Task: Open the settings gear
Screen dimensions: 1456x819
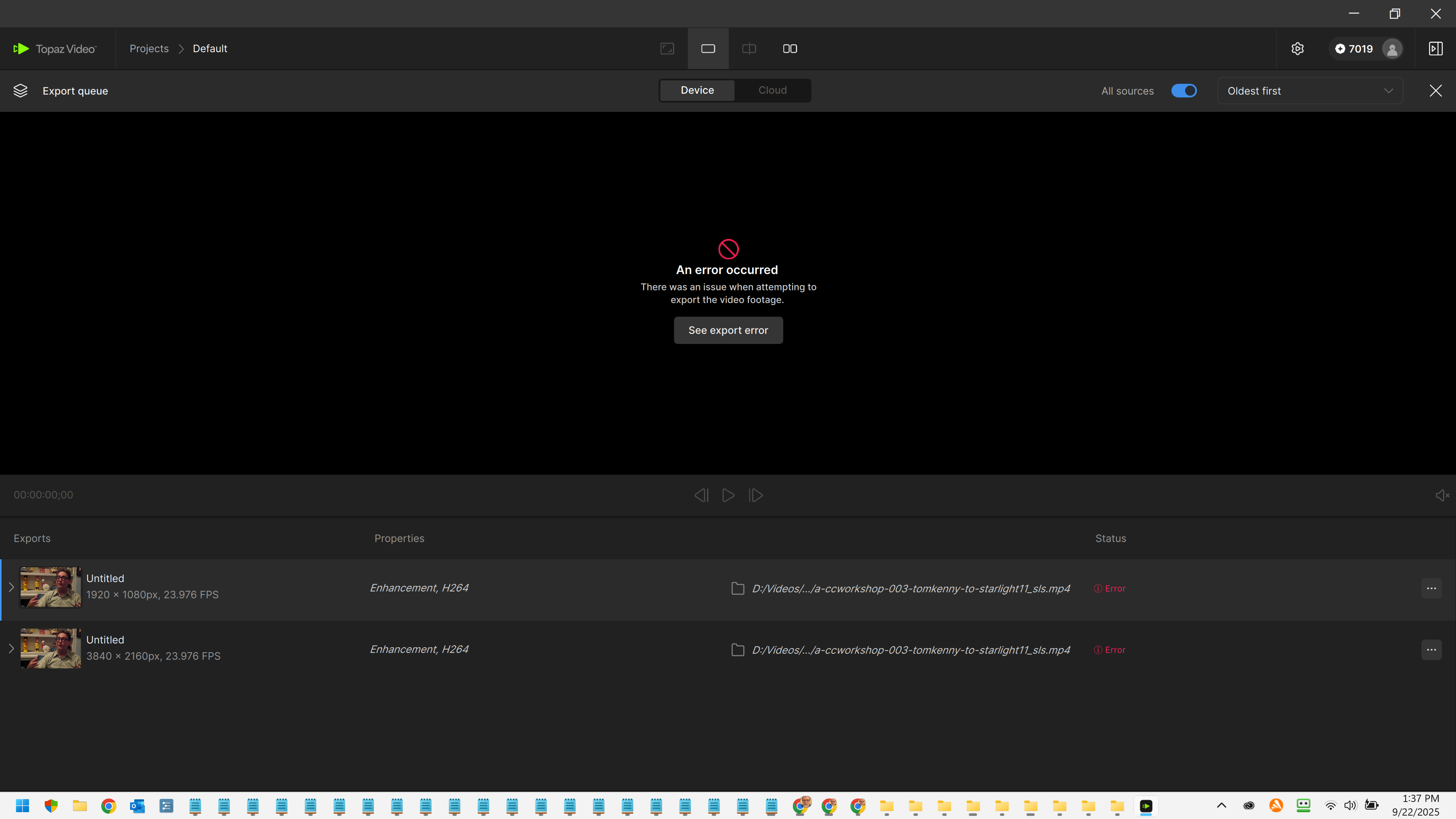Action: 1297,49
